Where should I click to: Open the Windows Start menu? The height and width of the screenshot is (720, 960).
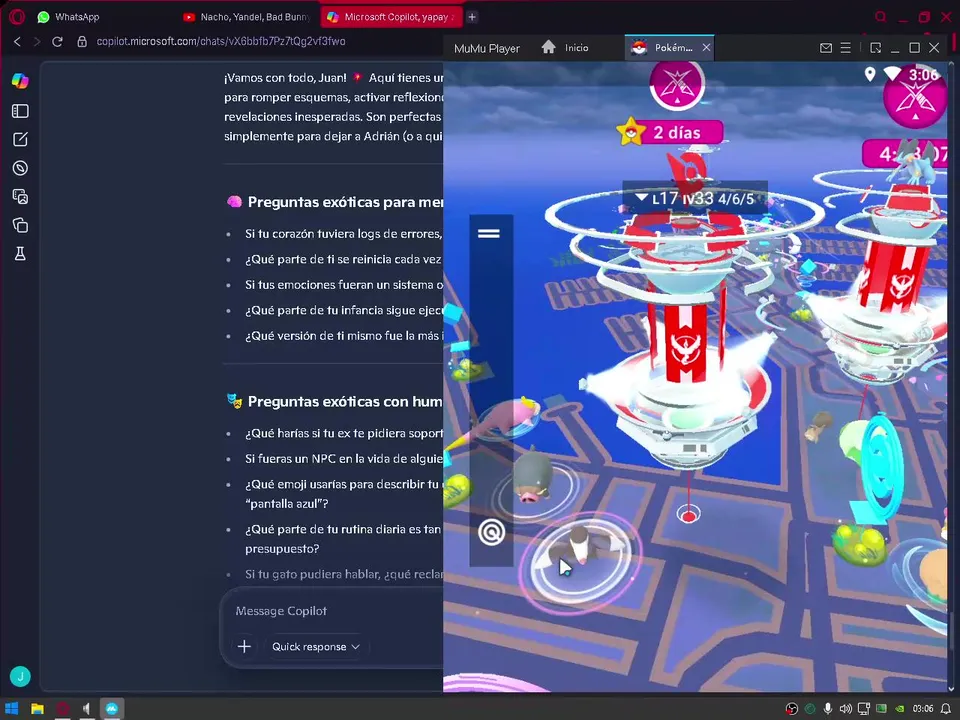tap(11, 709)
